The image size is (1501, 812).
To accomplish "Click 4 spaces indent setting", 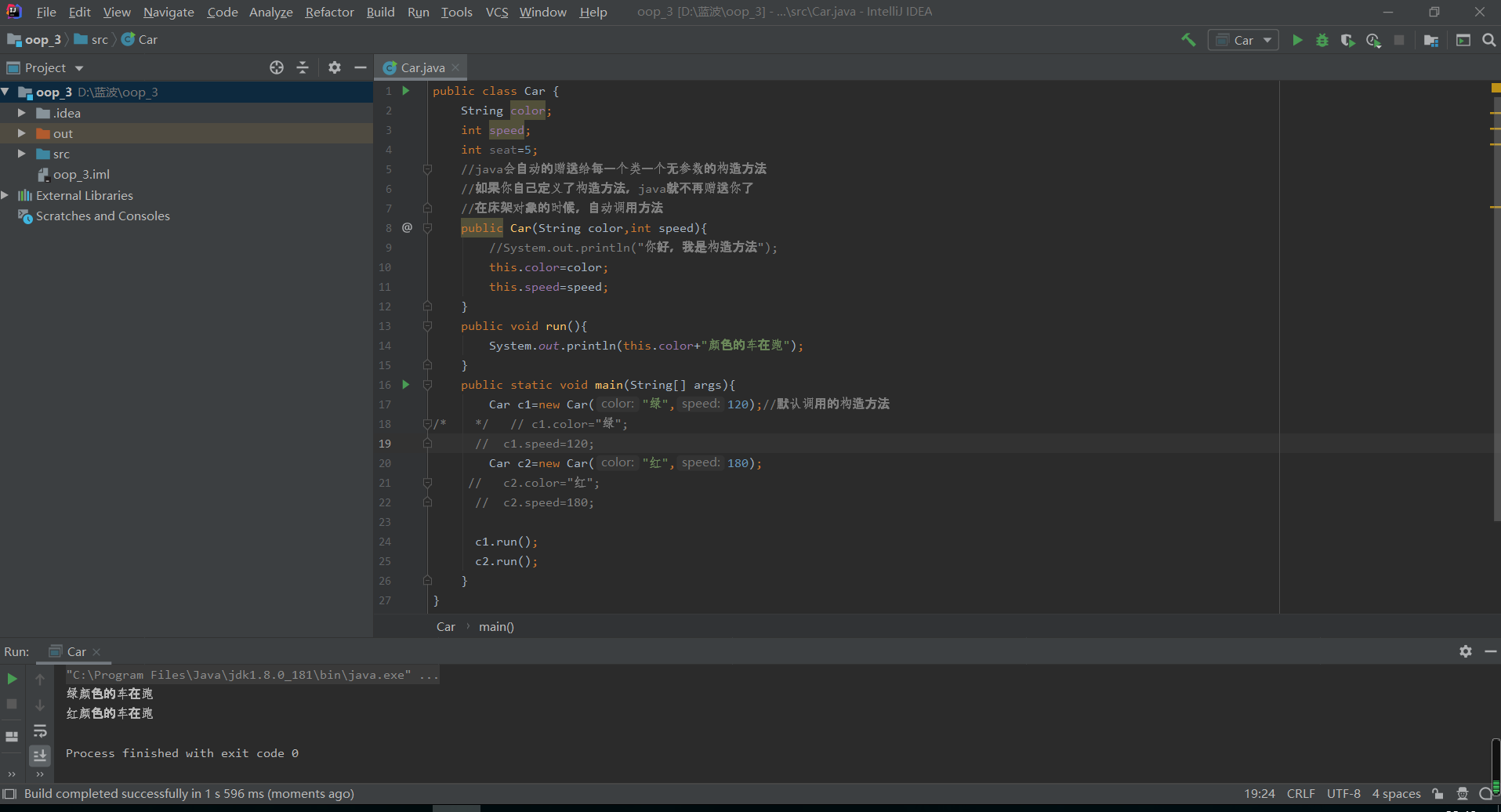I will pos(1396,793).
